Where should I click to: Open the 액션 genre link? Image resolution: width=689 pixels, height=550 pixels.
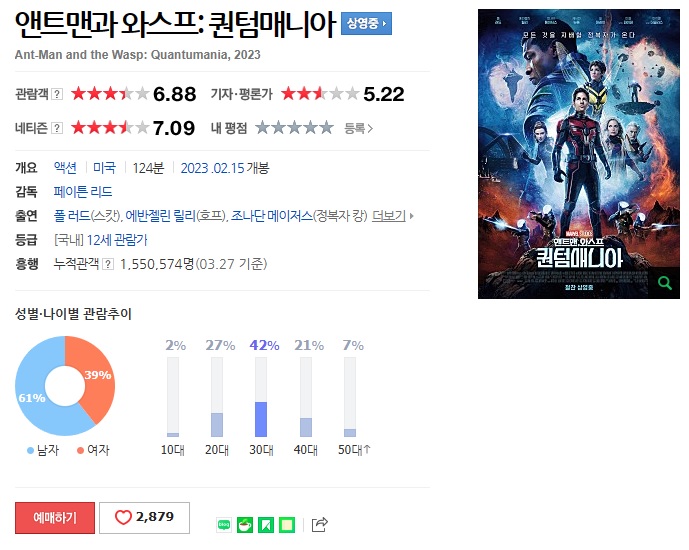(x=65, y=168)
